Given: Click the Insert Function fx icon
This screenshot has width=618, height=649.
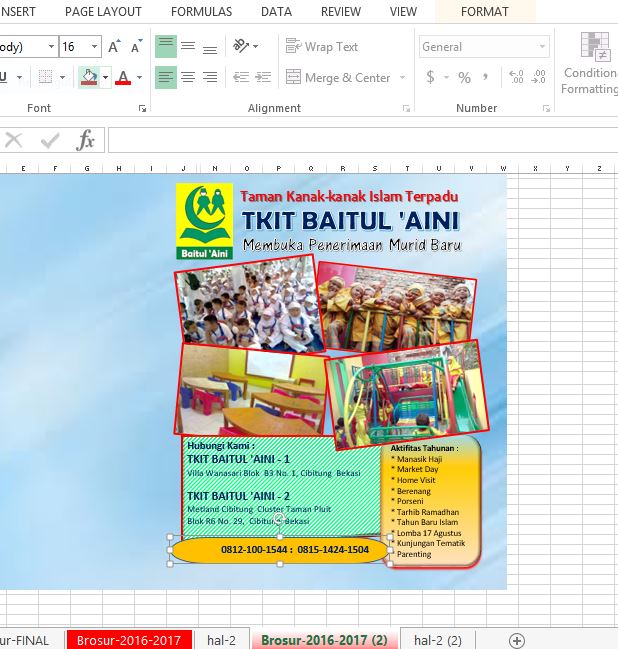Looking at the screenshot, I should [x=85, y=140].
